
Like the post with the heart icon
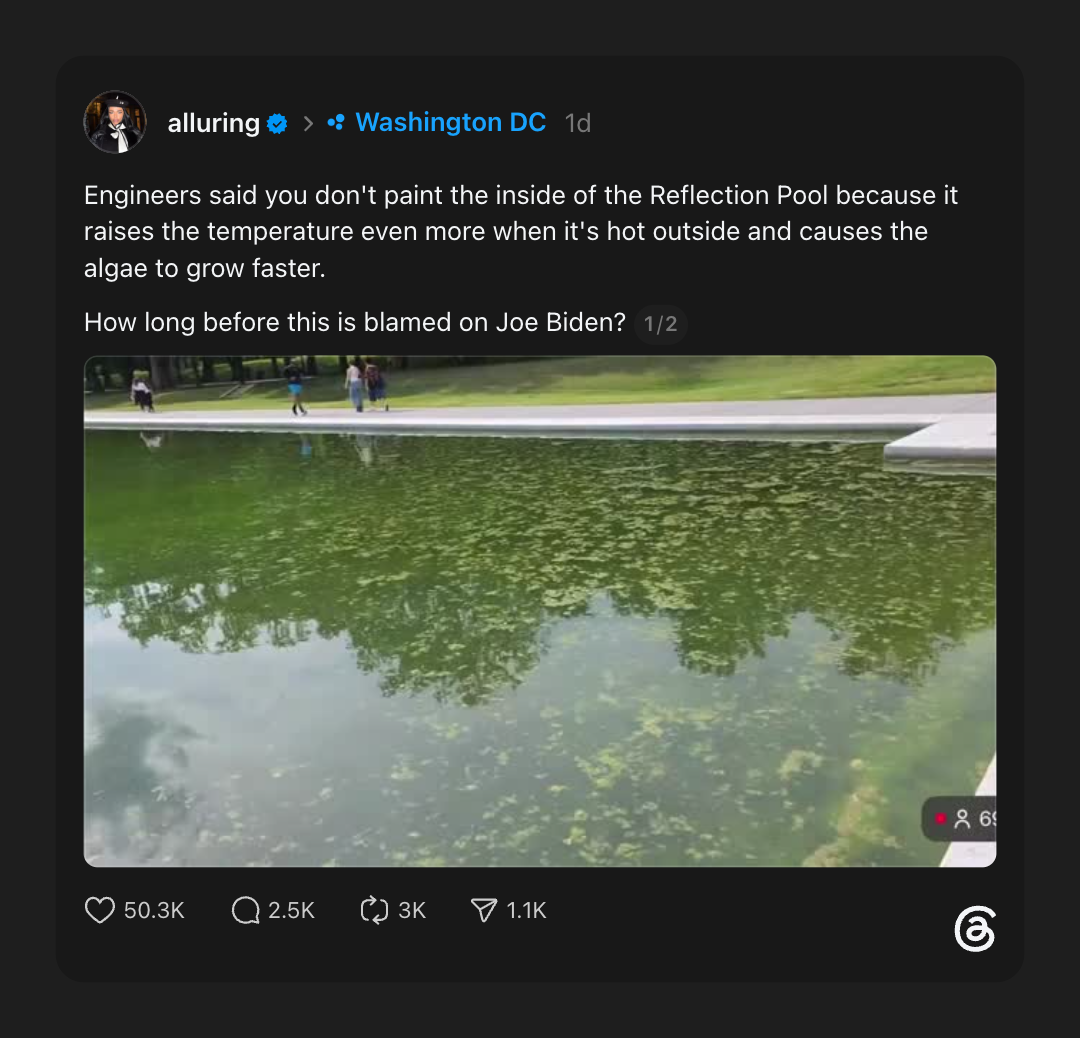[100, 910]
